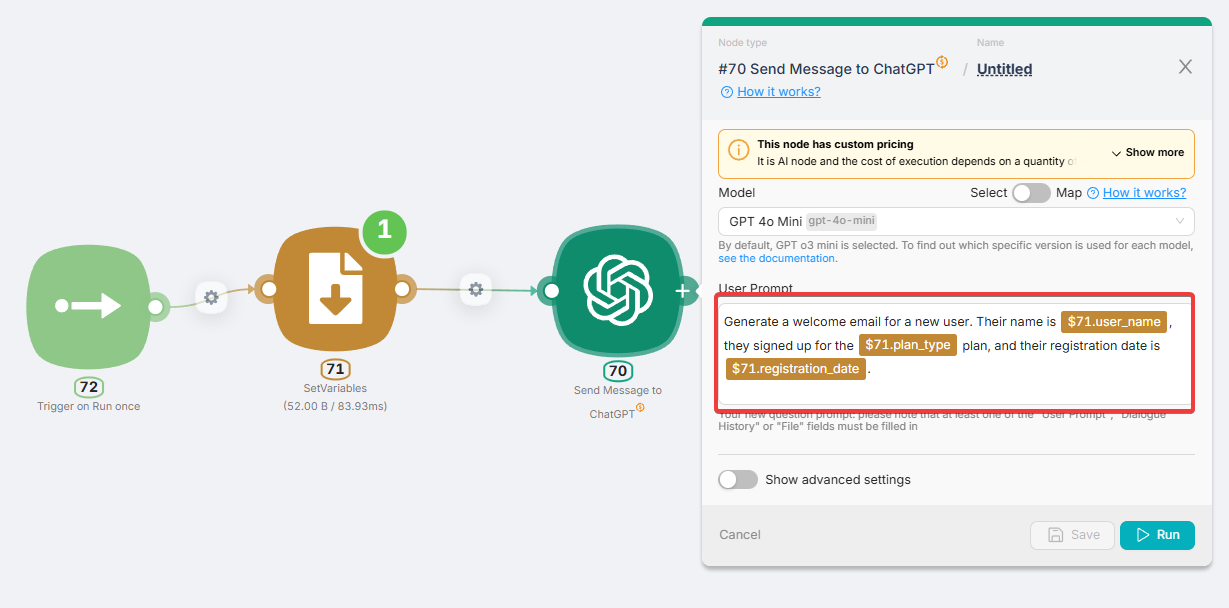Click the green badge showing 1
This screenshot has width=1229, height=608.
pos(384,232)
